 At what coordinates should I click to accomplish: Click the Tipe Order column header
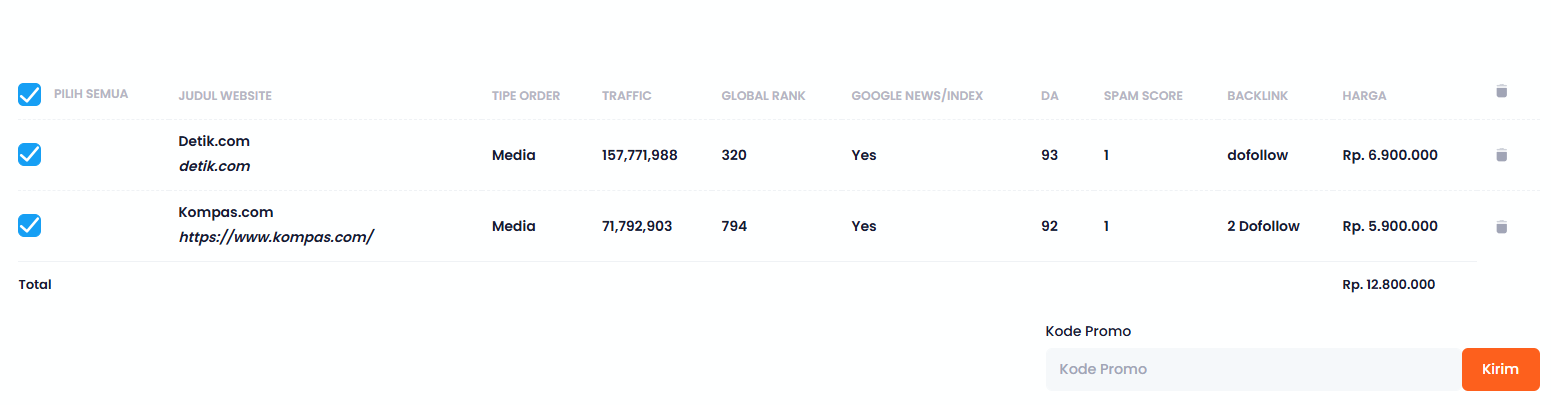point(526,96)
